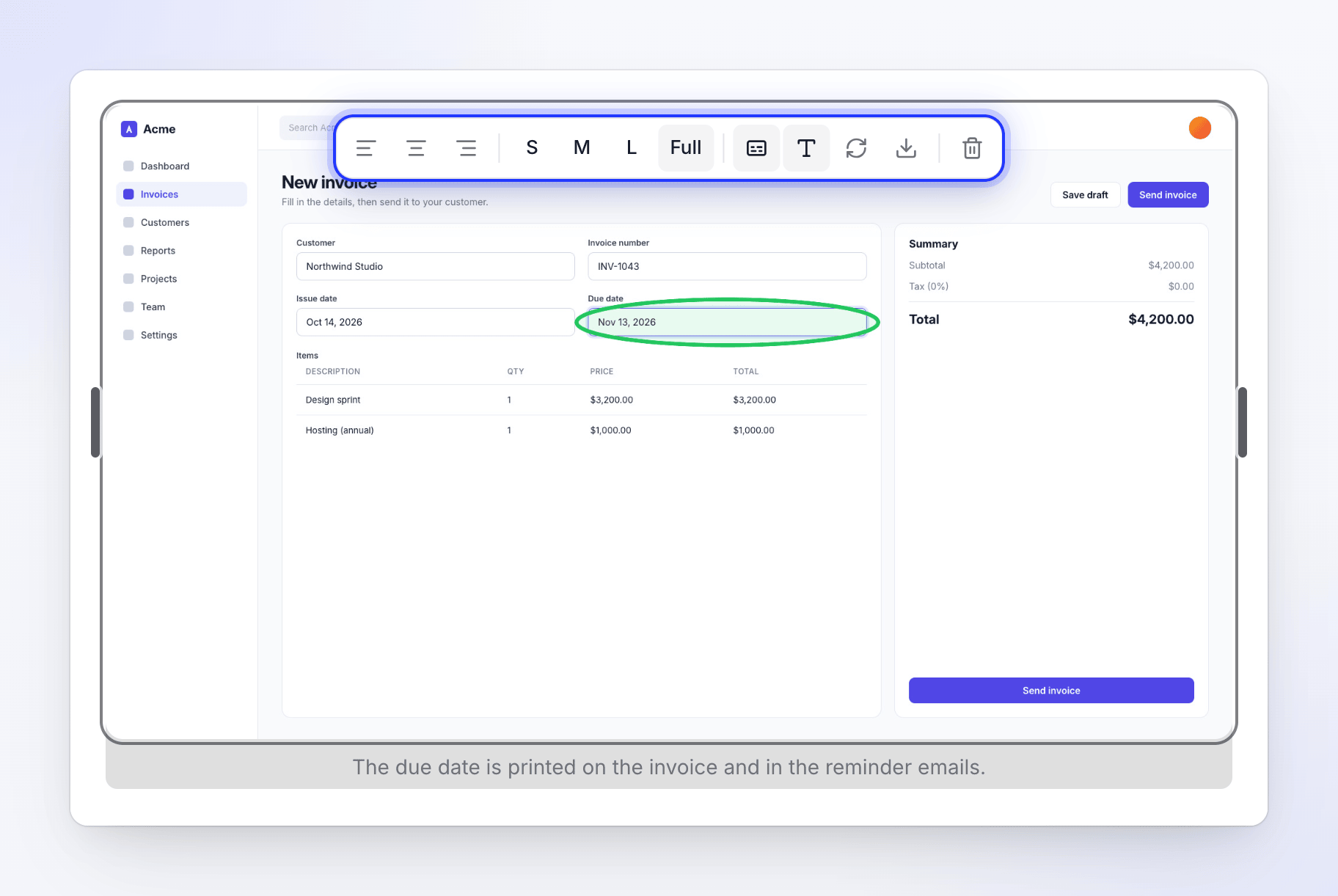Set size to L
The image size is (1338, 896).
pos(632,148)
